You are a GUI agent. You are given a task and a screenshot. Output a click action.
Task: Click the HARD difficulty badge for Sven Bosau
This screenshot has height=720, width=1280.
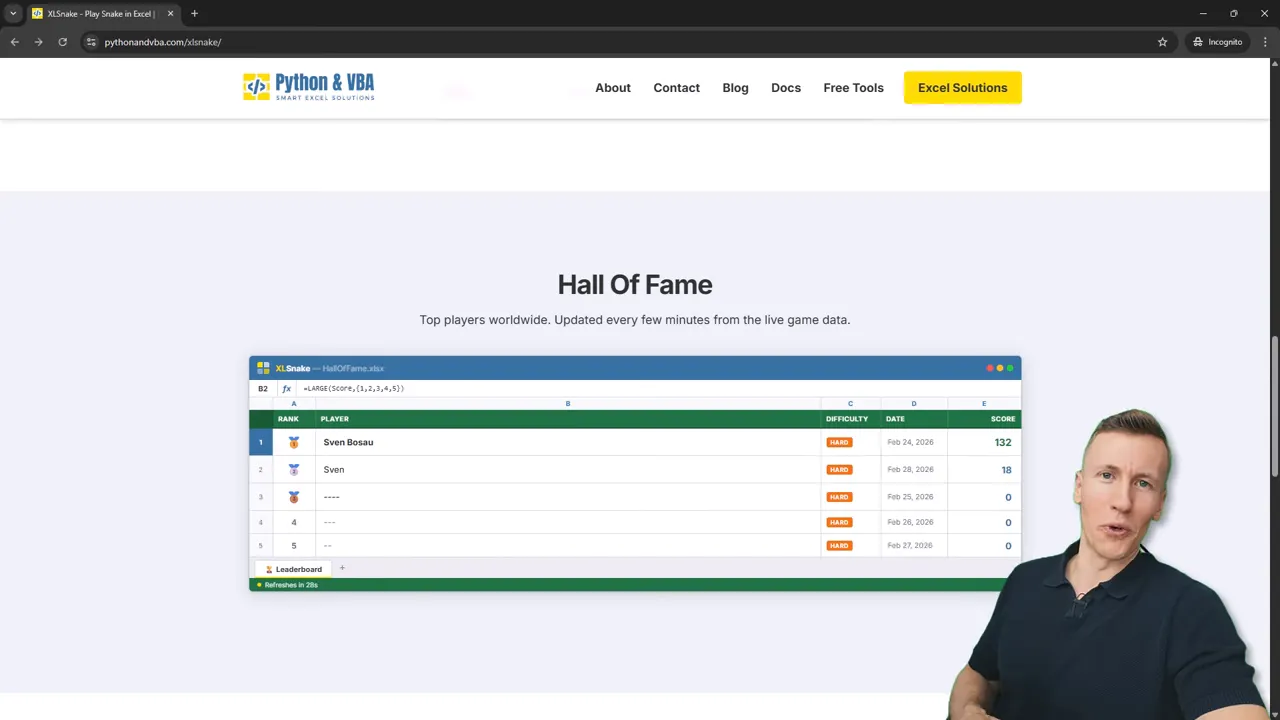click(x=839, y=442)
